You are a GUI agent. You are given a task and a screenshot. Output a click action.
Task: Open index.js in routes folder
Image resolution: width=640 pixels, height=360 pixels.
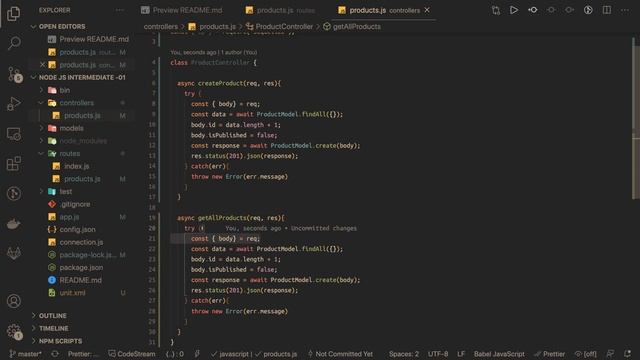(76, 166)
